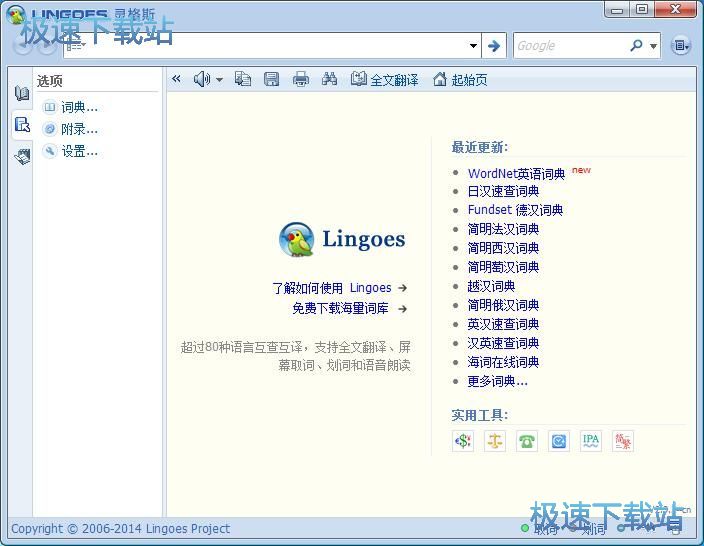
Task: Open 汉英速查词典 link
Action: coord(503,343)
